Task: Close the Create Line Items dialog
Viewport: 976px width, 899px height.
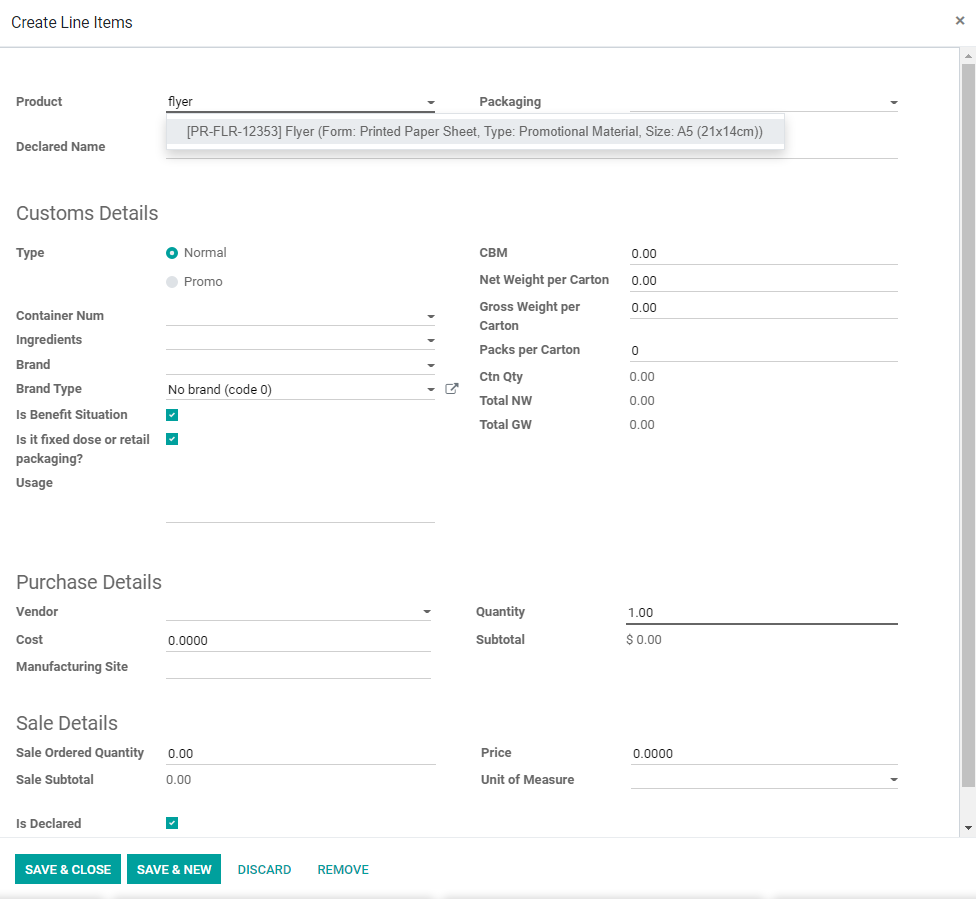Action: 960,21
